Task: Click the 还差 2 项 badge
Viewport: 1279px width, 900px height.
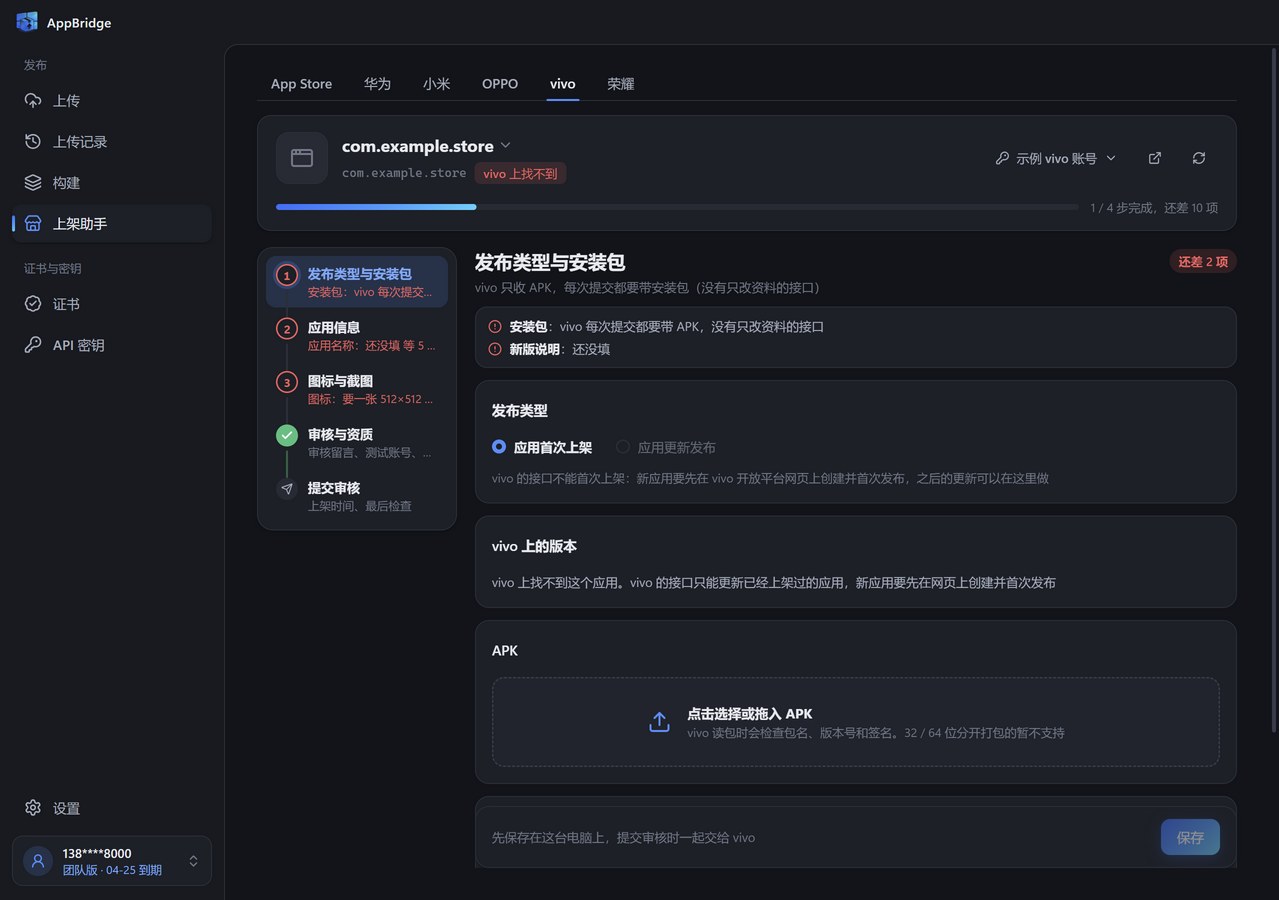Action: point(1203,262)
